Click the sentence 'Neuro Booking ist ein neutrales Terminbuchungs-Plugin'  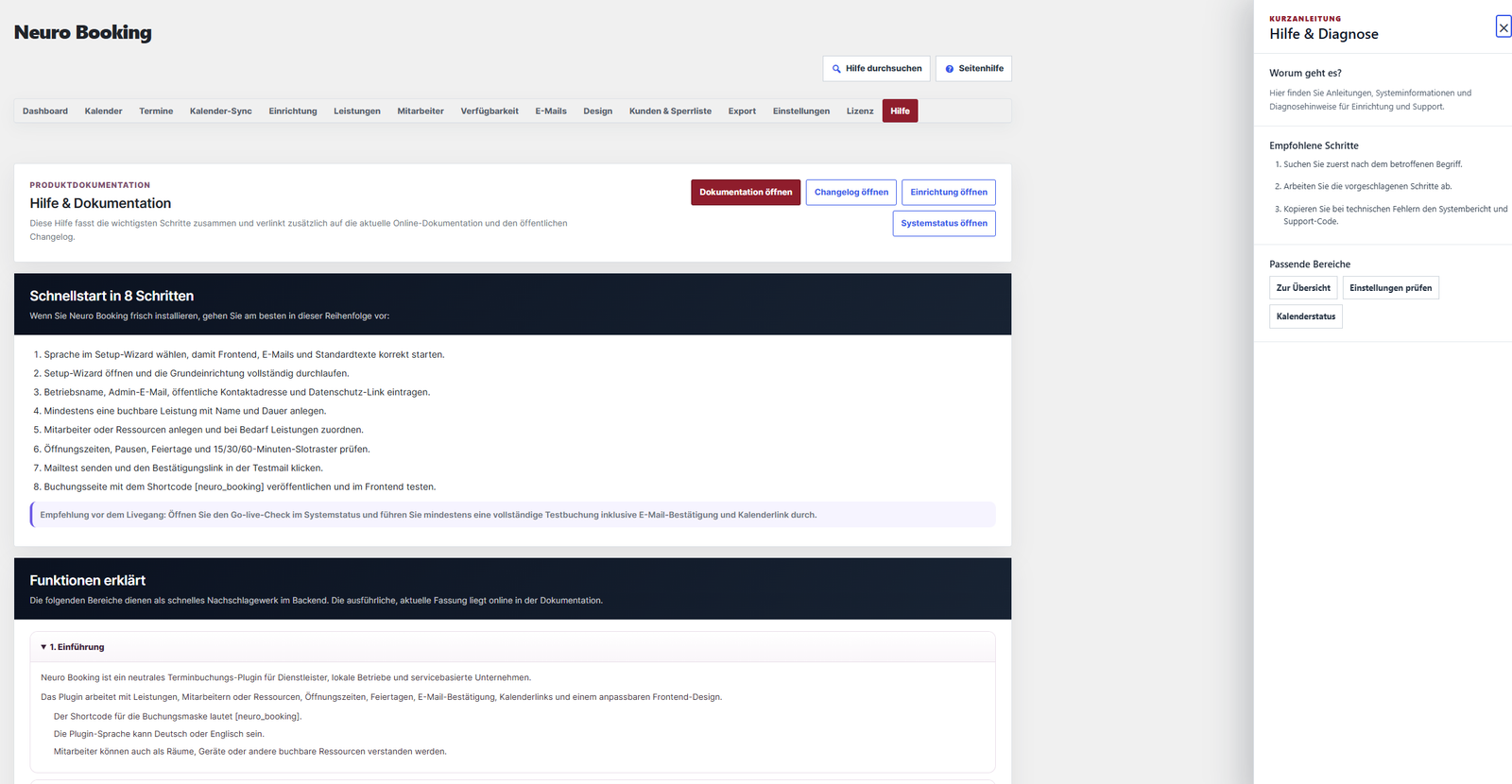click(285, 678)
